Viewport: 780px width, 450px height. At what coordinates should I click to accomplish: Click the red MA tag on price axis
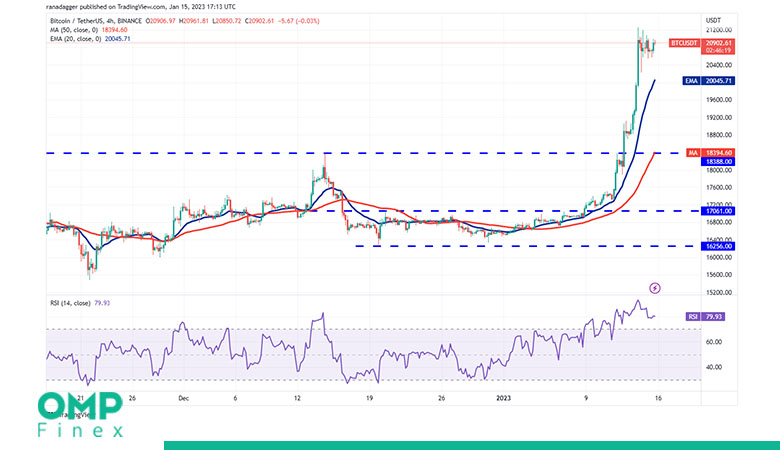(693, 153)
